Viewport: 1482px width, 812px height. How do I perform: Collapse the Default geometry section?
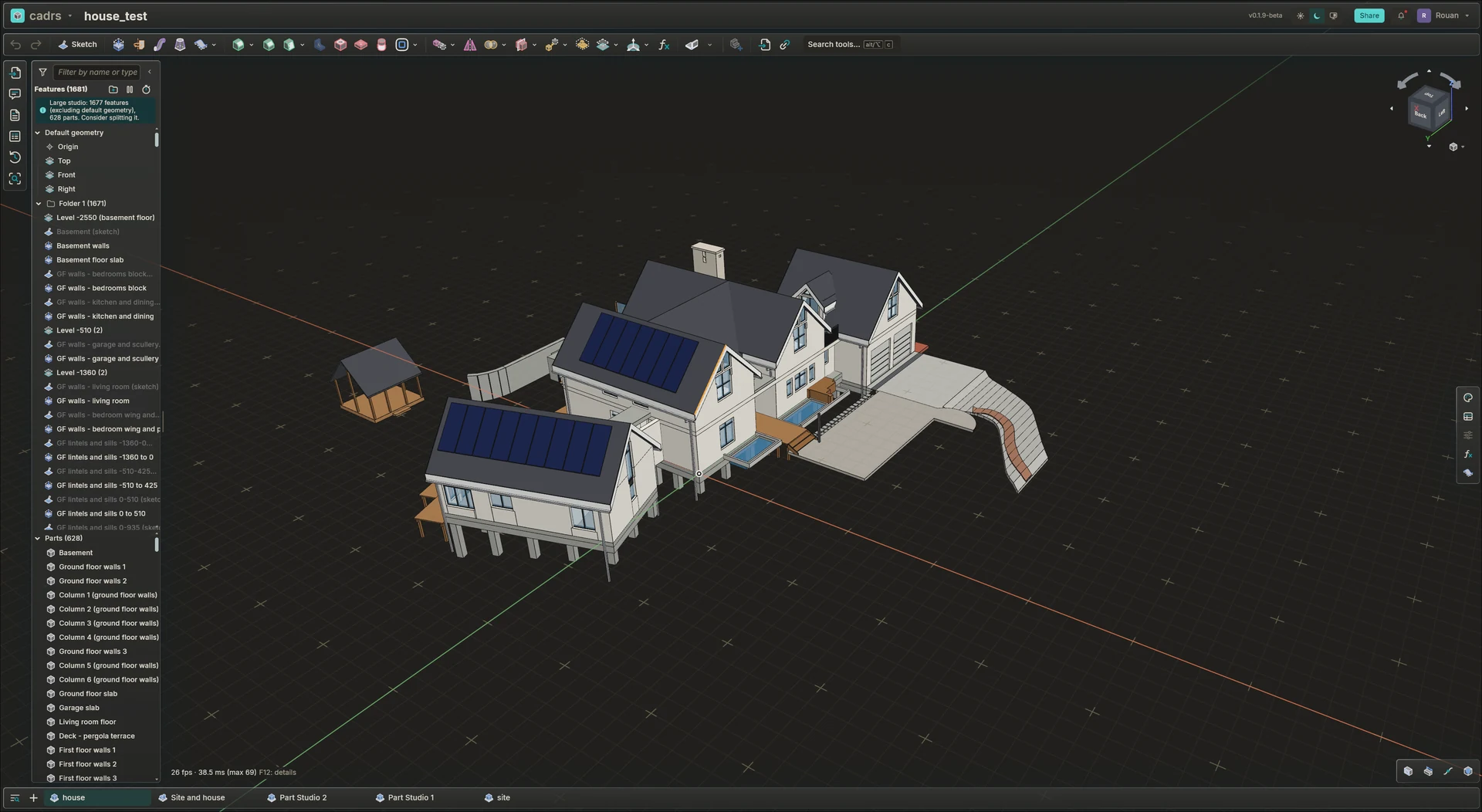pyautogui.click(x=37, y=133)
